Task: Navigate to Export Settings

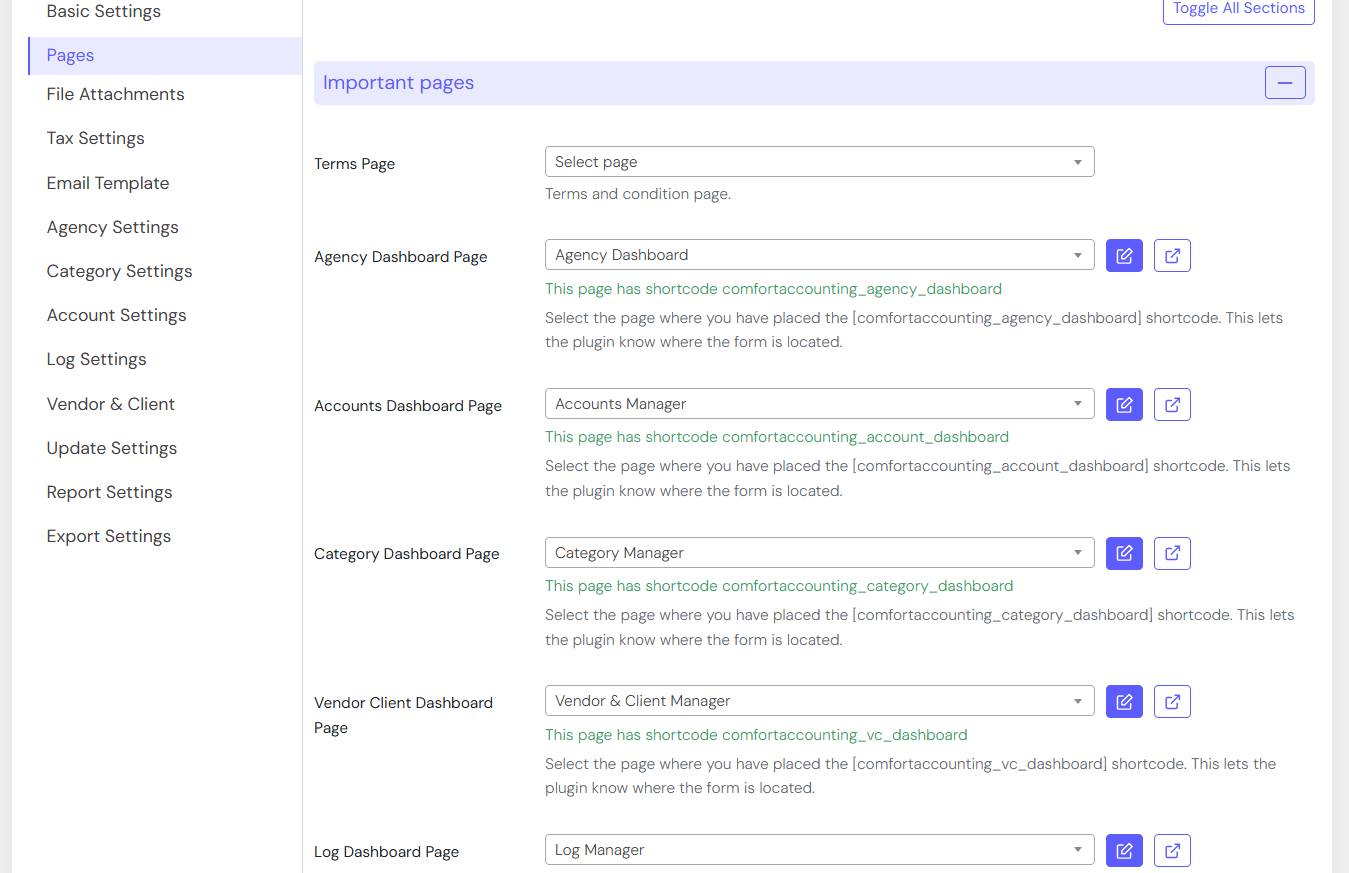Action: pos(109,536)
